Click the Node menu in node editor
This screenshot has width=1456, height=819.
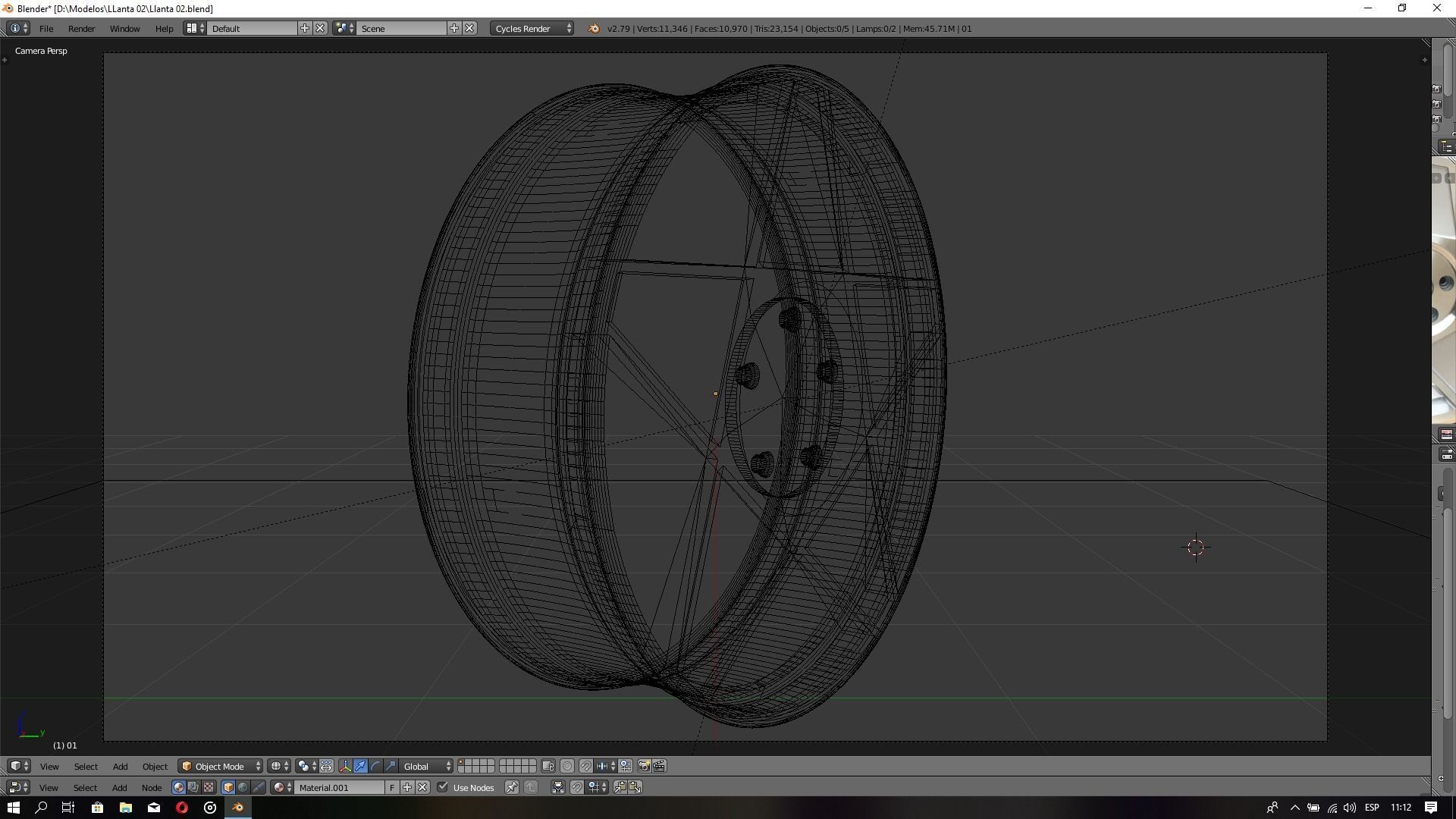click(x=151, y=788)
